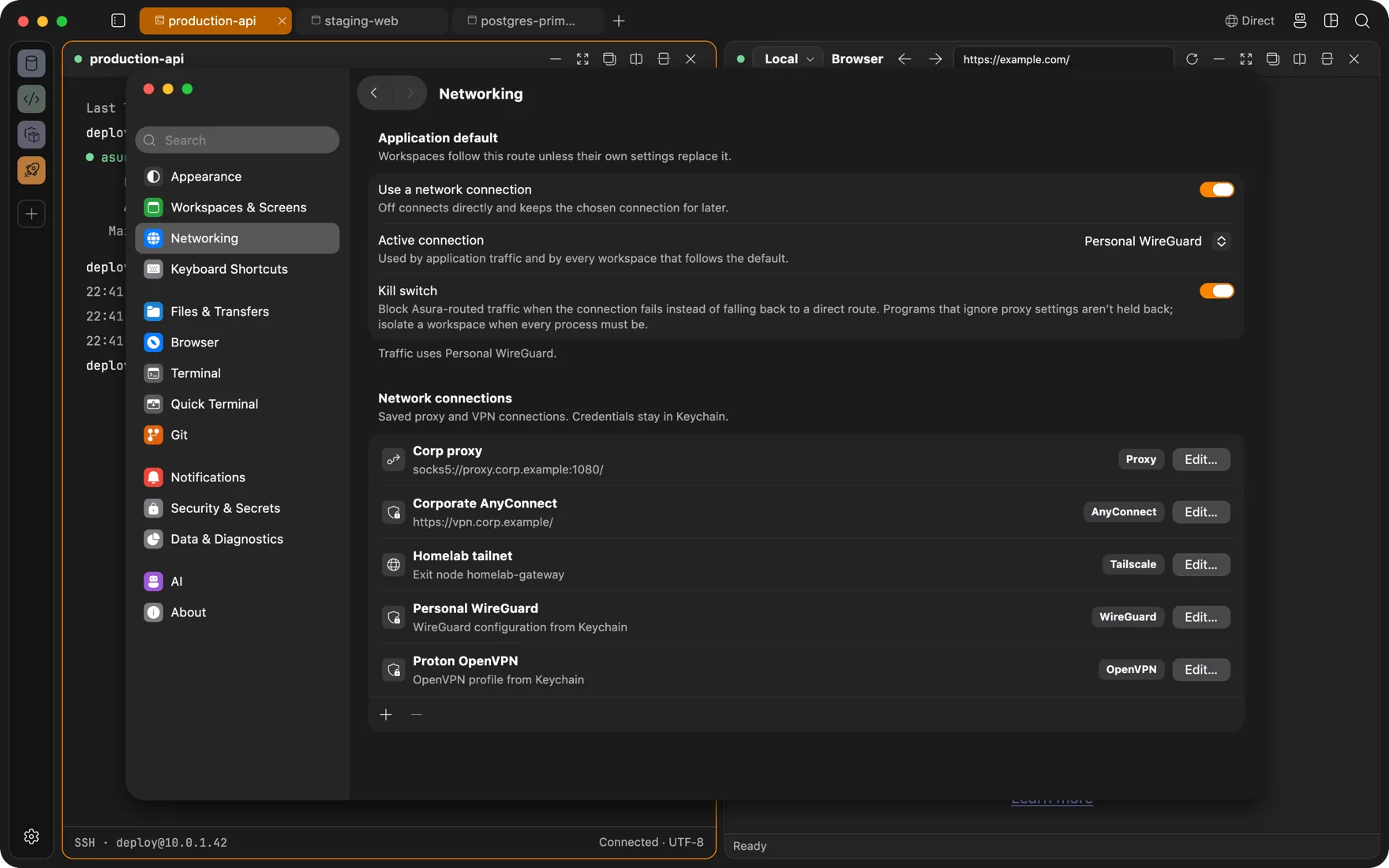The height and width of the screenshot is (868, 1389).
Task: Switch to postgres-prim tab
Action: (528, 21)
